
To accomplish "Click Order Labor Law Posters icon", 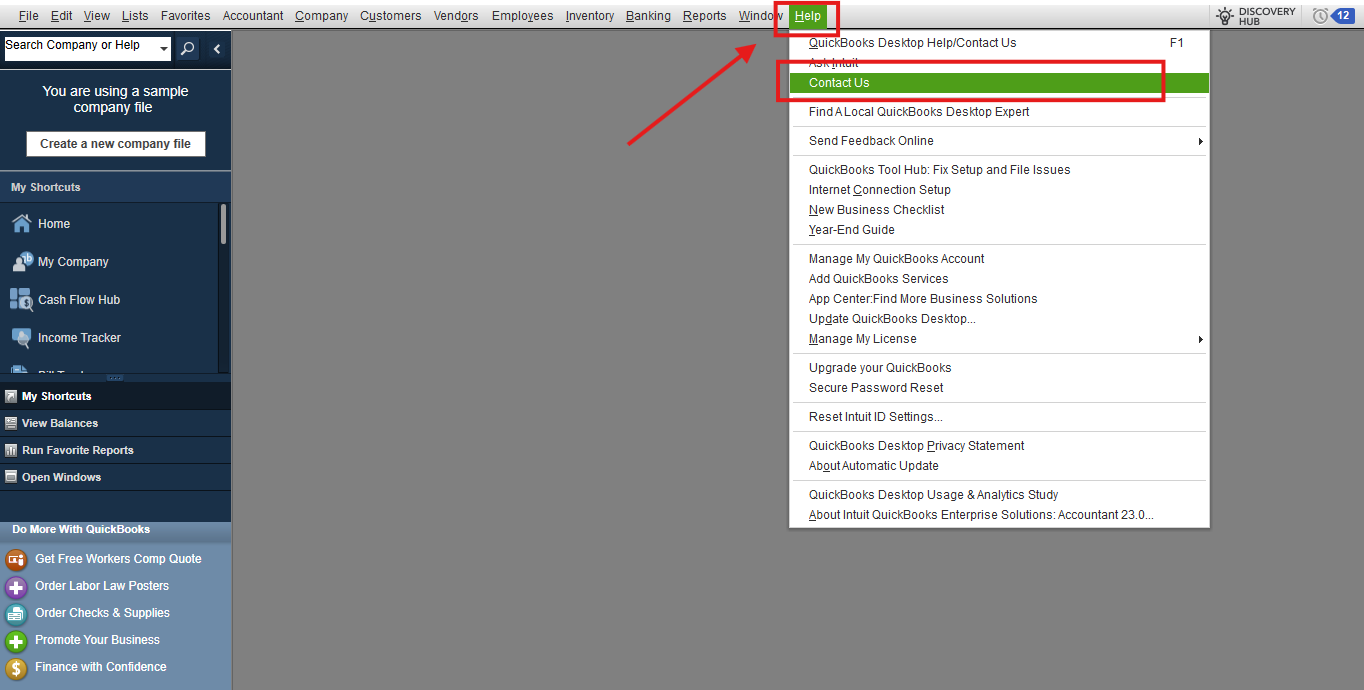I will 16,586.
